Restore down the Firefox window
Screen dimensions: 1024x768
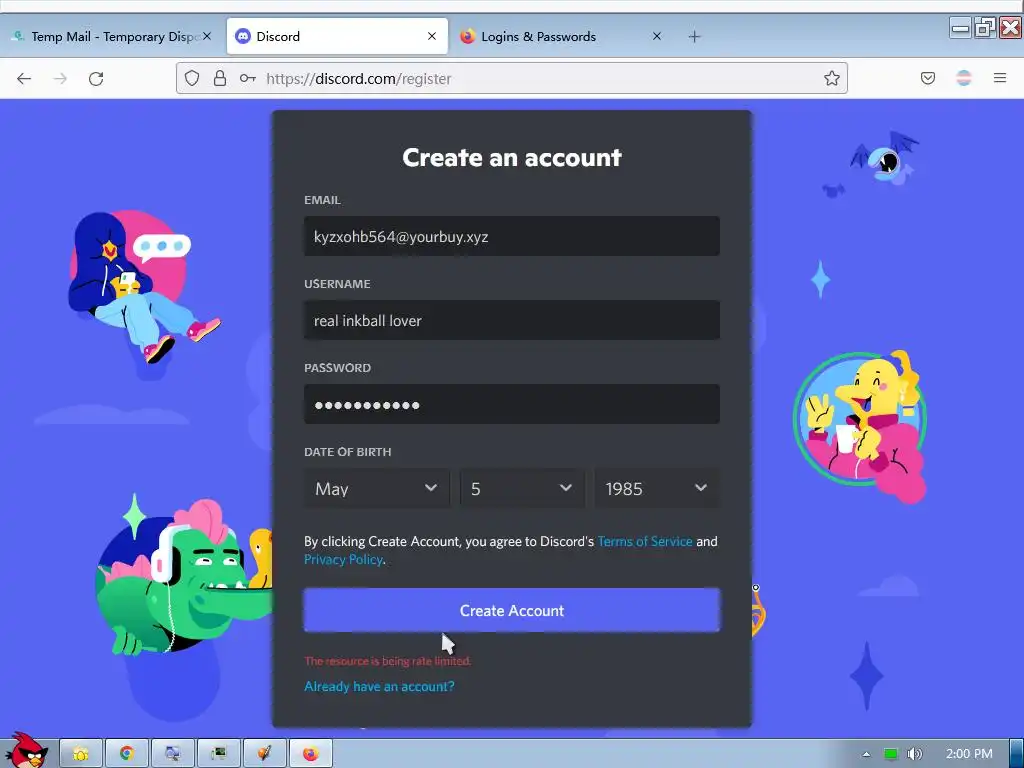(x=985, y=28)
